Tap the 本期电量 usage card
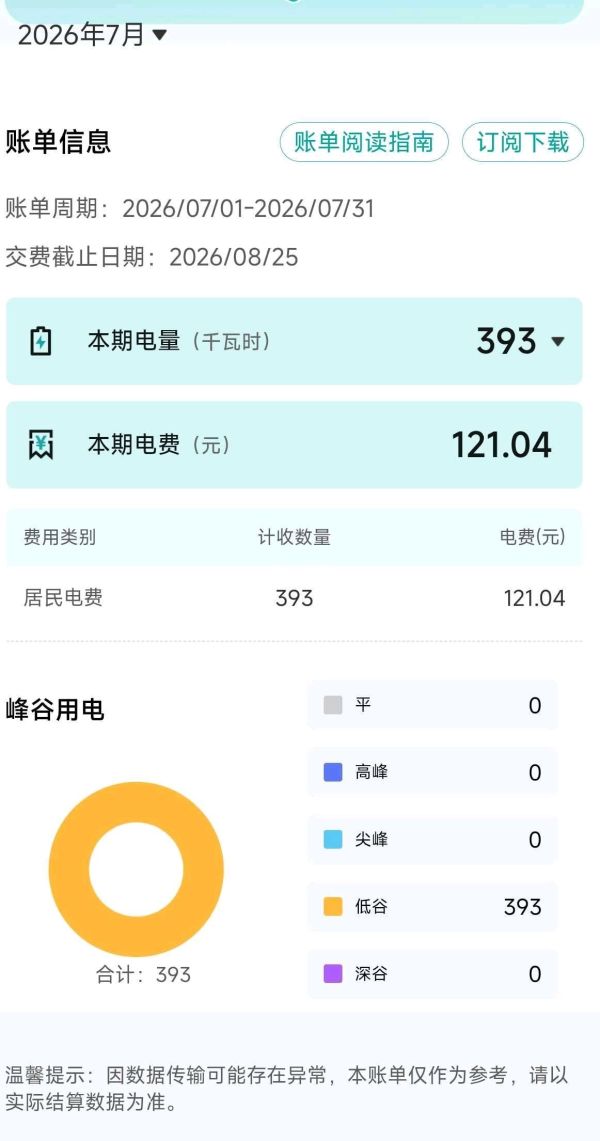This screenshot has height=1141, width=600. [294, 341]
